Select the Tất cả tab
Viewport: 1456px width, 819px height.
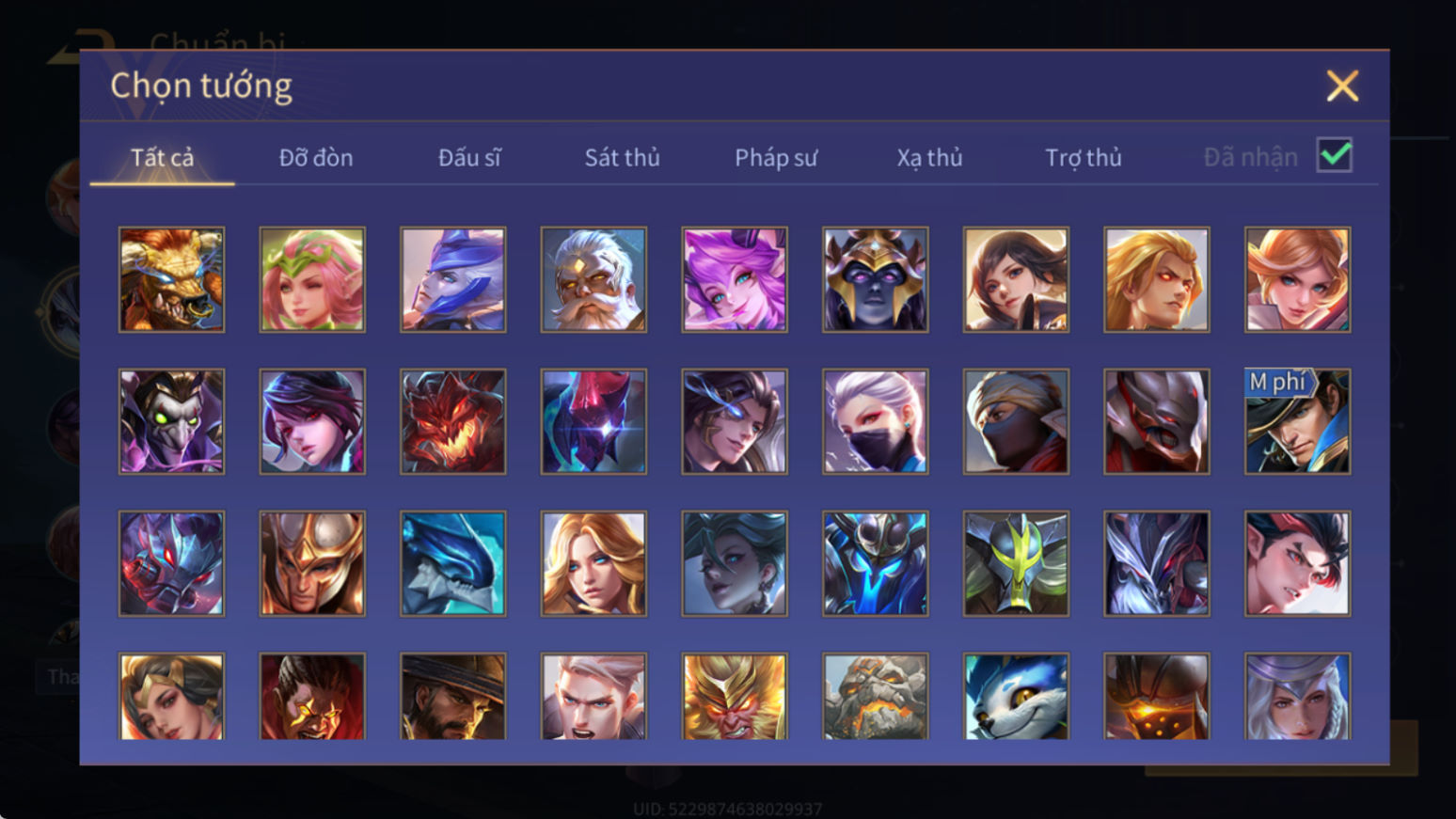162,157
